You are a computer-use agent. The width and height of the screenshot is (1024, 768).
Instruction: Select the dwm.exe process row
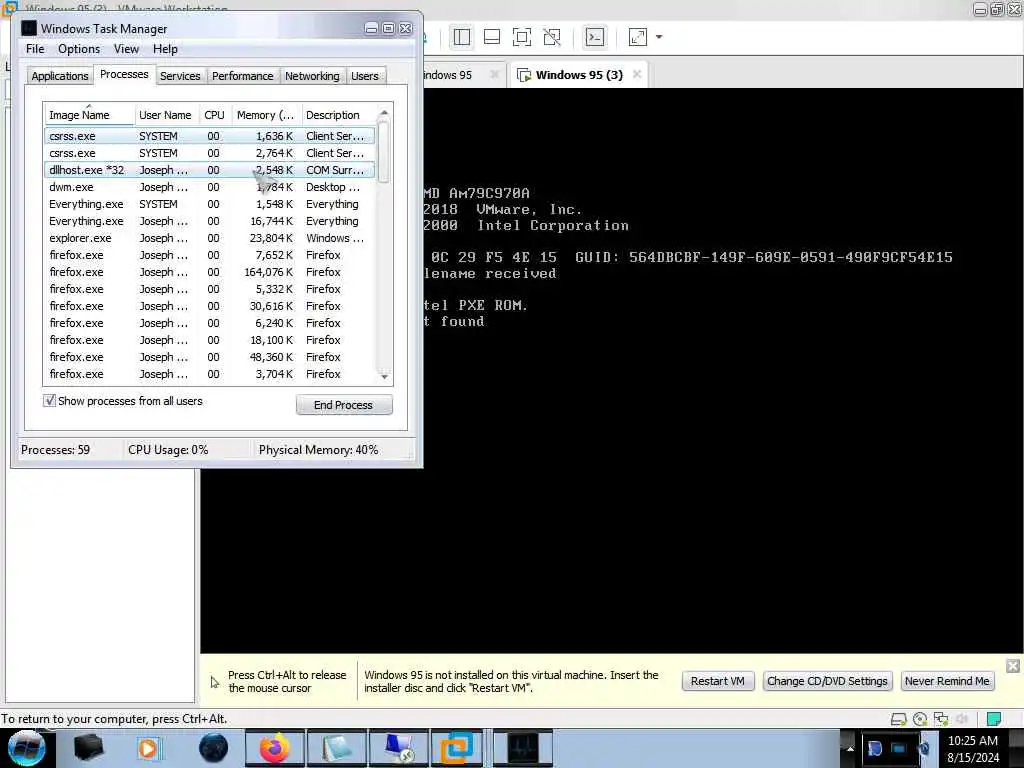click(210, 187)
